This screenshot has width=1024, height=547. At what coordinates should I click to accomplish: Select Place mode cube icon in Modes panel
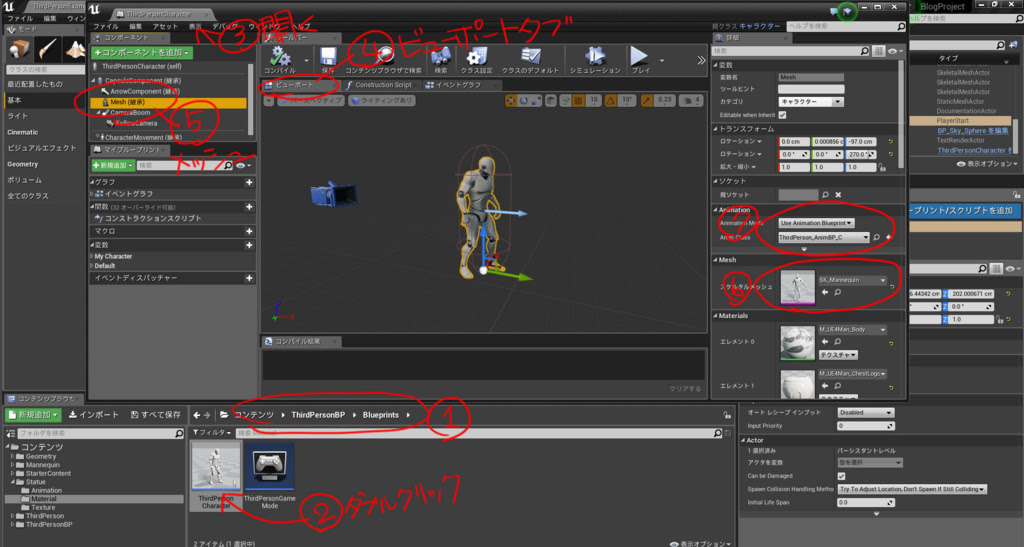tap(19, 48)
